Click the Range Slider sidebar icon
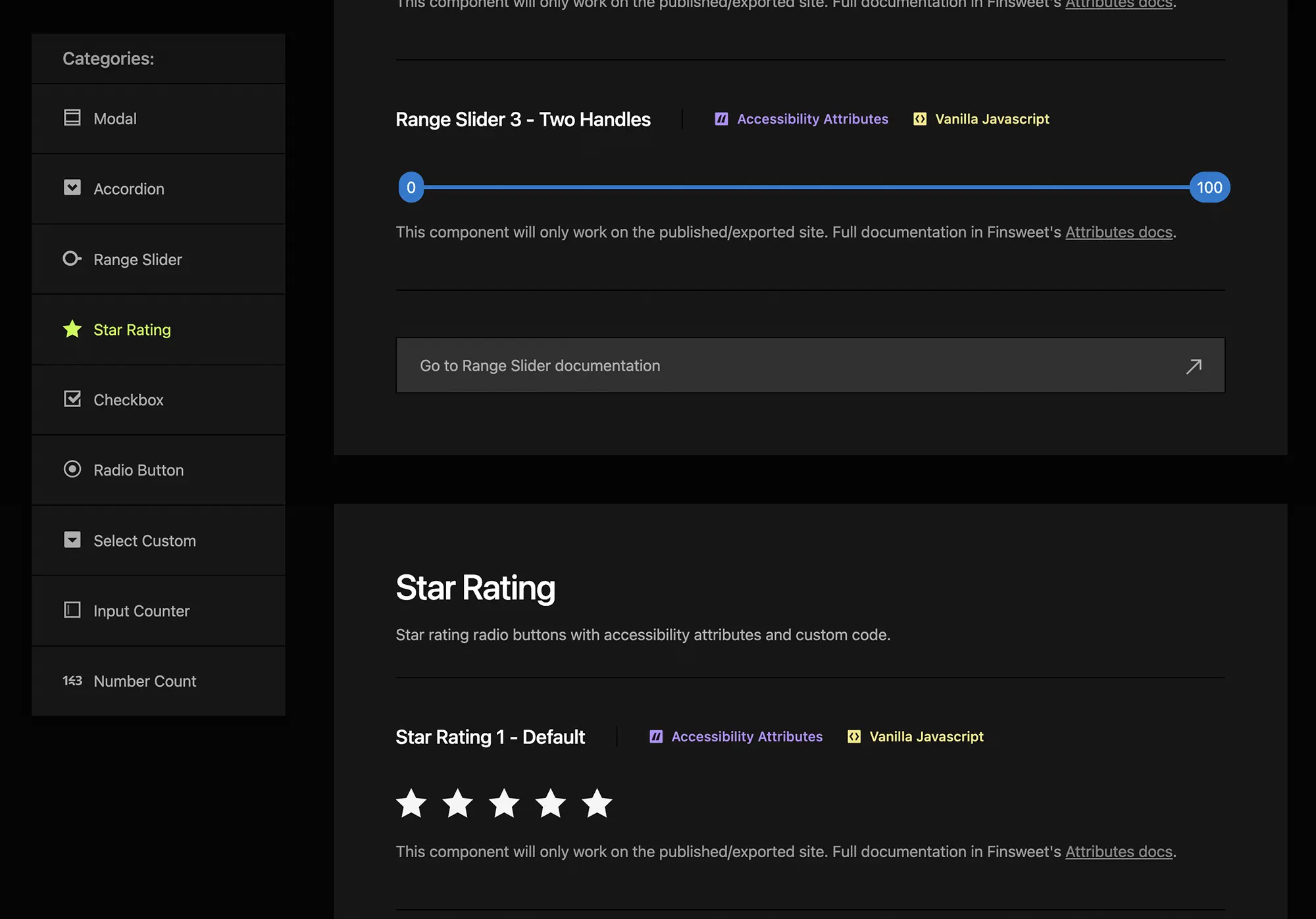 pos(72,259)
